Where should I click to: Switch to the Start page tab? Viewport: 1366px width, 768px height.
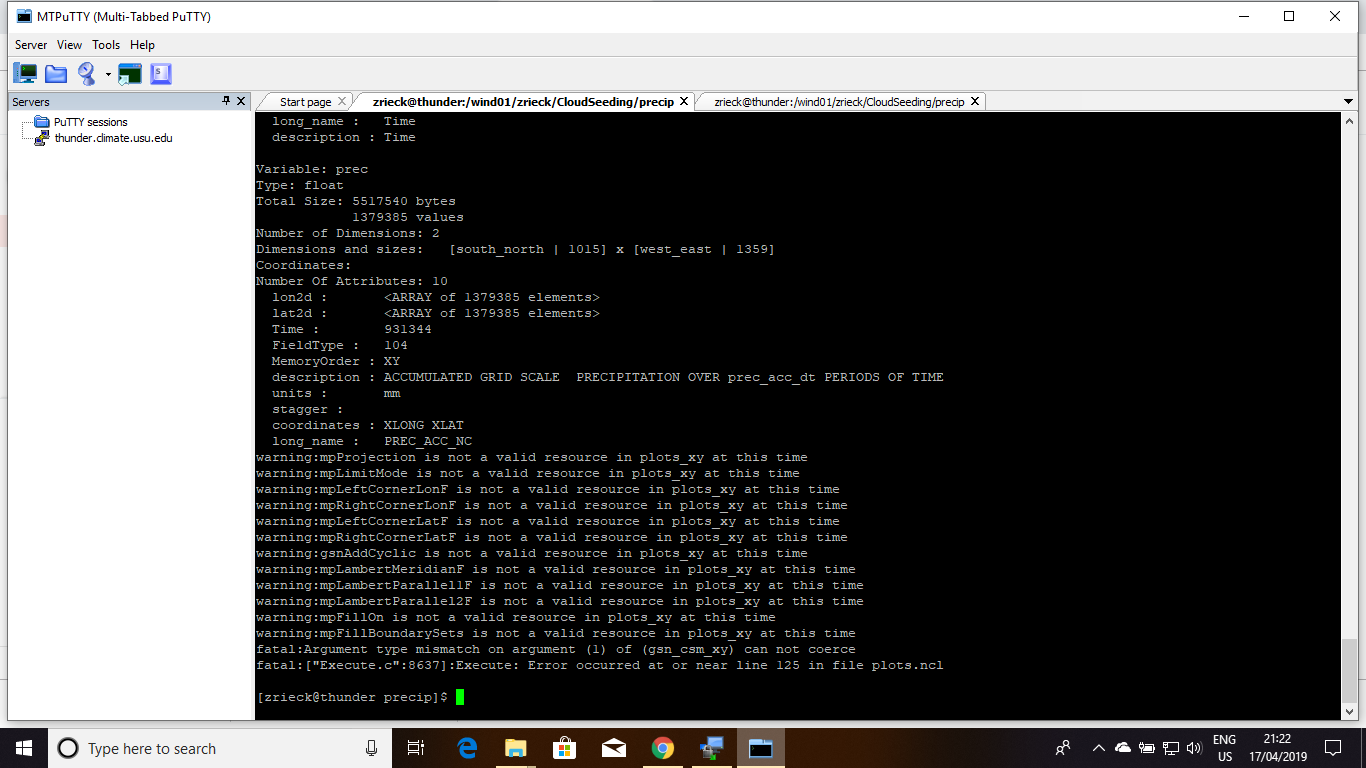(x=305, y=102)
